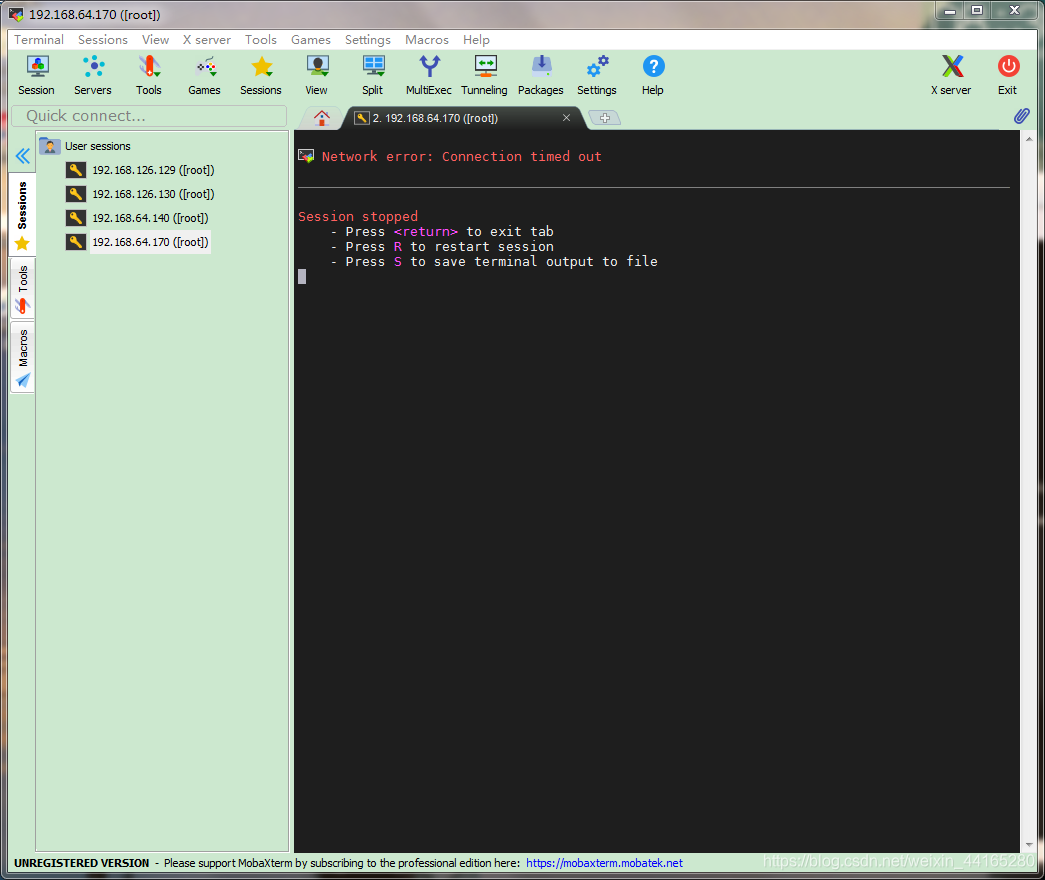Open the Terminal menu
The image size is (1045, 880).
(x=39, y=39)
